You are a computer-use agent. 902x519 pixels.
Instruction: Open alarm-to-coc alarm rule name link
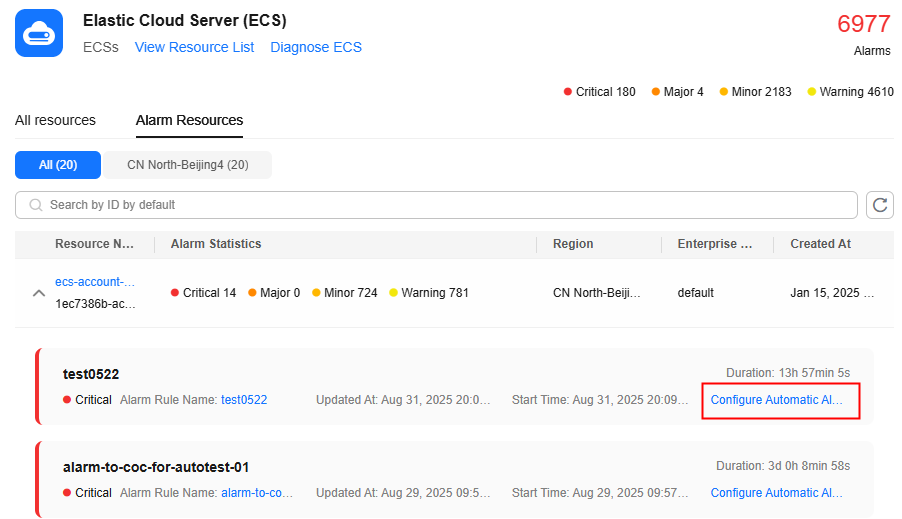[258, 493]
